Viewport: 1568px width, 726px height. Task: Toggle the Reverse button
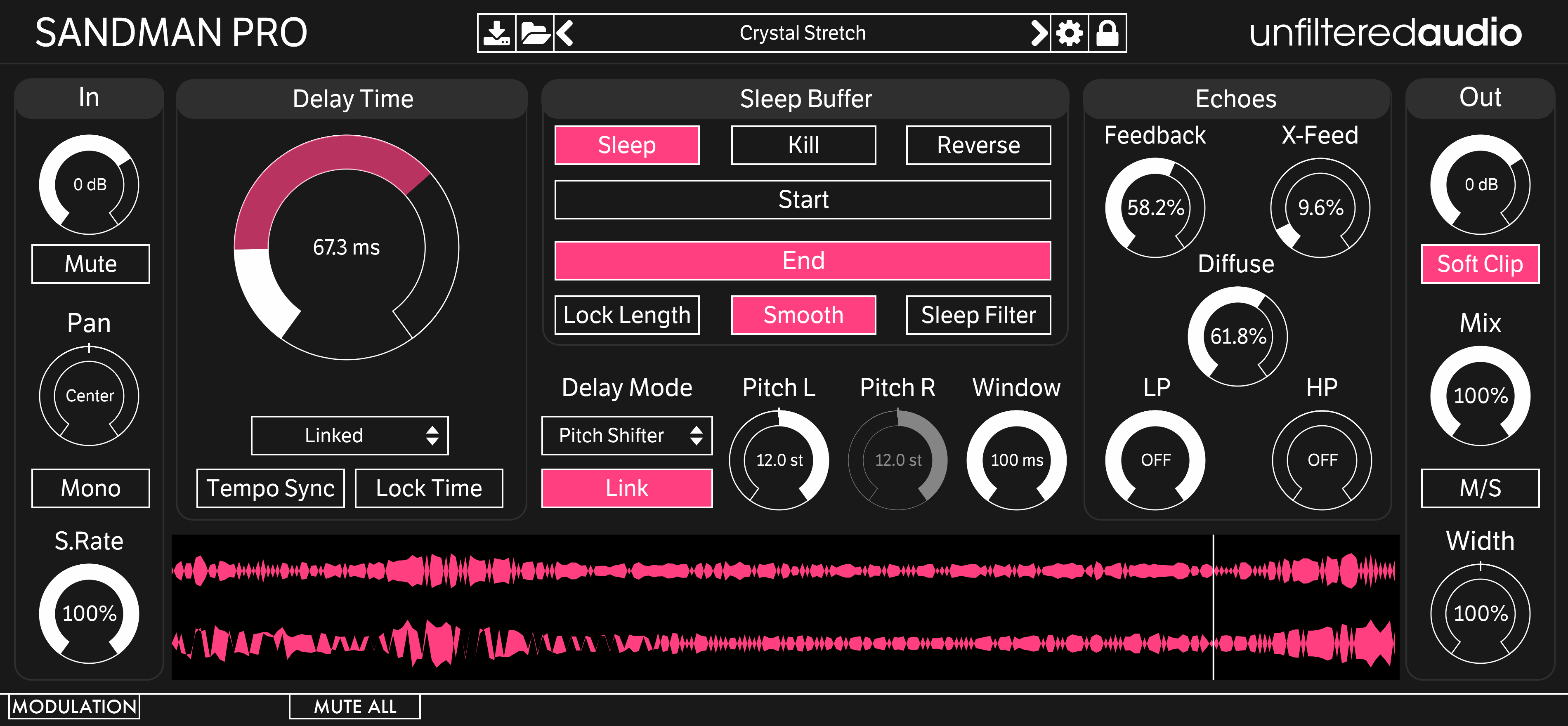(978, 145)
